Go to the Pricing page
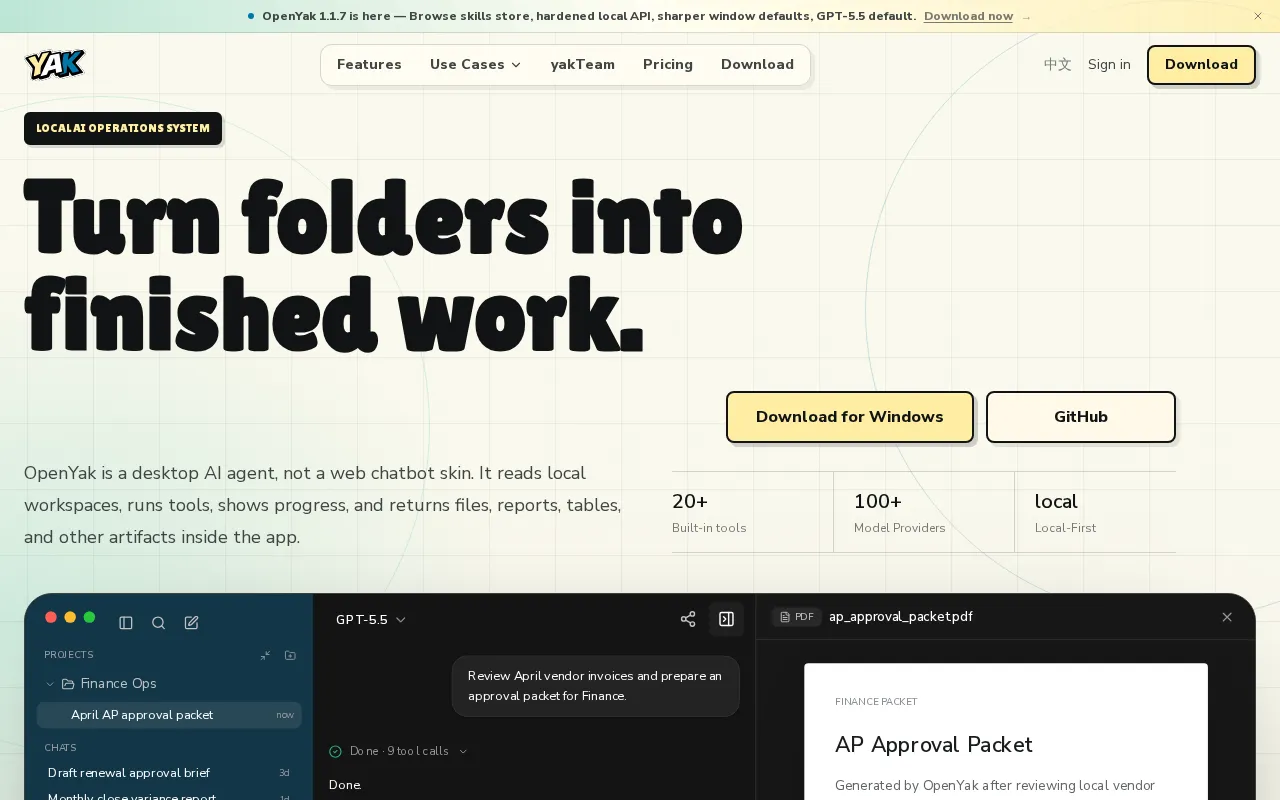 668,64
